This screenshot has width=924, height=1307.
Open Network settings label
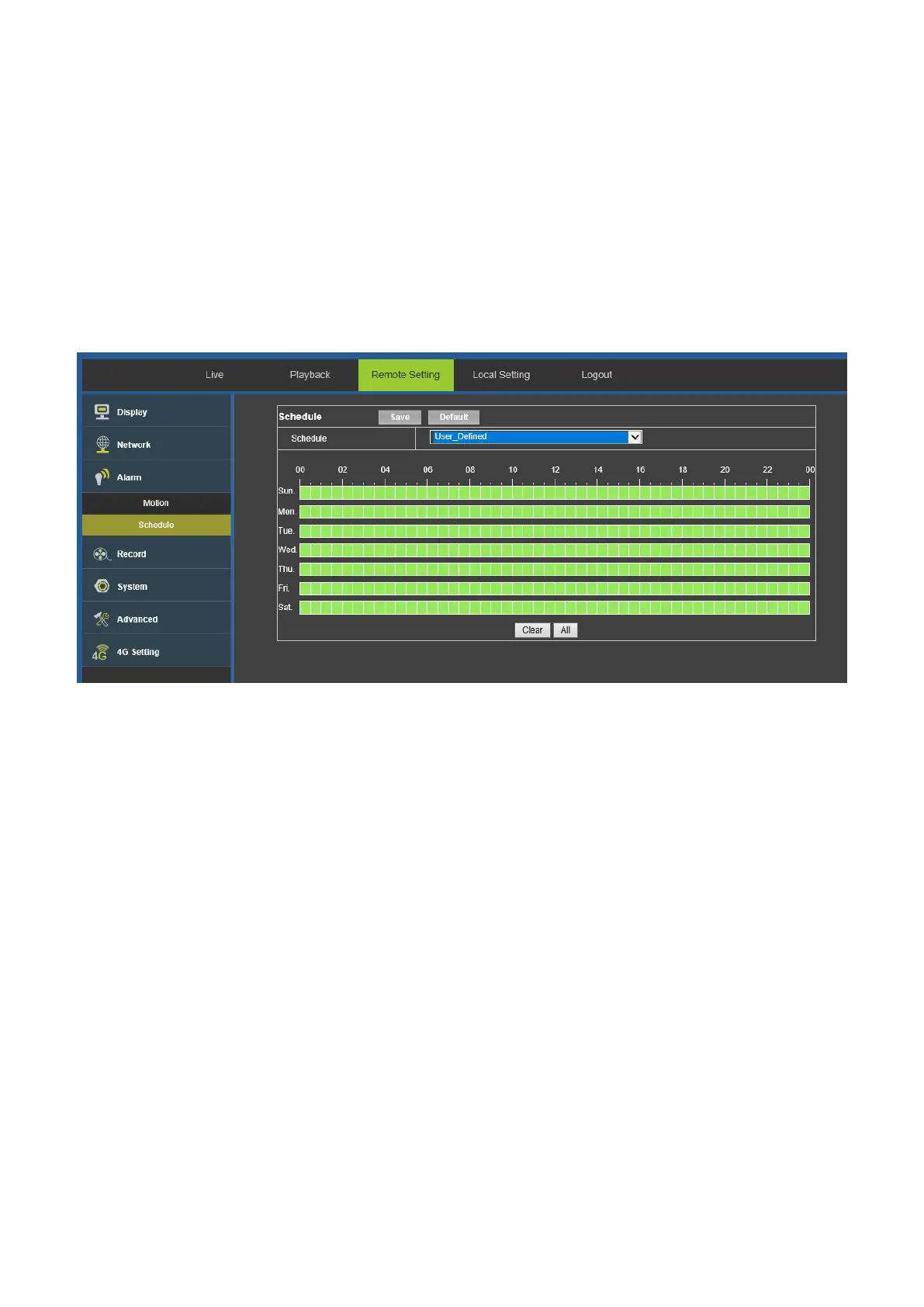(133, 445)
